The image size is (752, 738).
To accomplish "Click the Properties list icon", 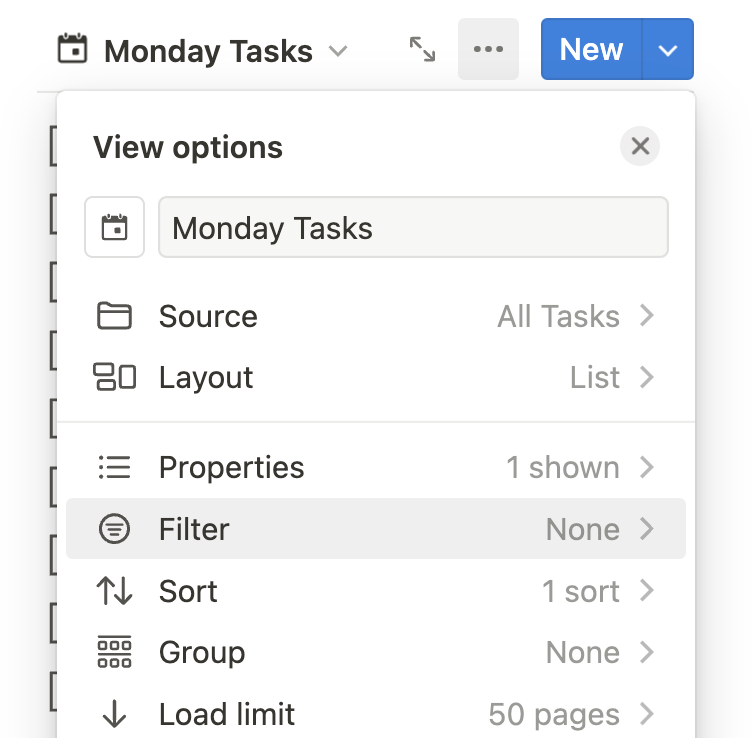I will click(114, 467).
